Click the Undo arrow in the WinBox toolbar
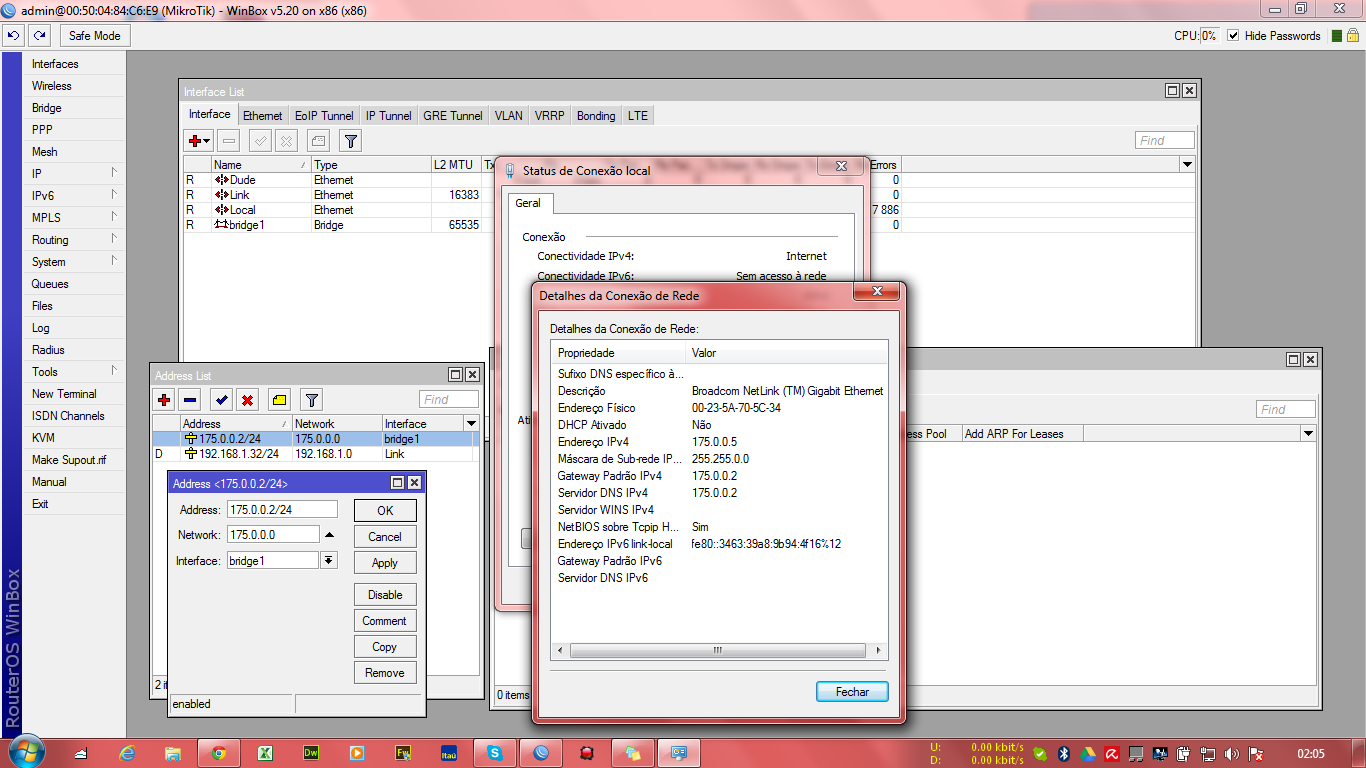The image size is (1366, 768). point(14,36)
